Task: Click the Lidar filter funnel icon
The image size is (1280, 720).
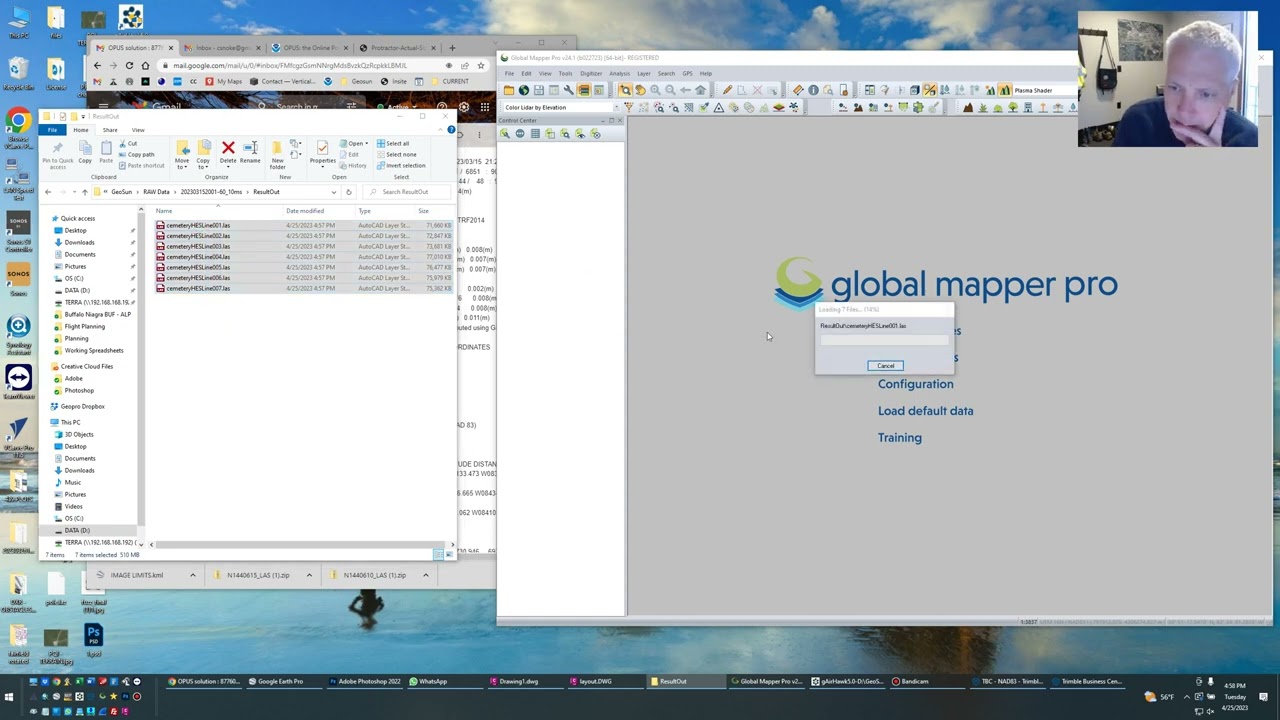Action: [x=629, y=107]
